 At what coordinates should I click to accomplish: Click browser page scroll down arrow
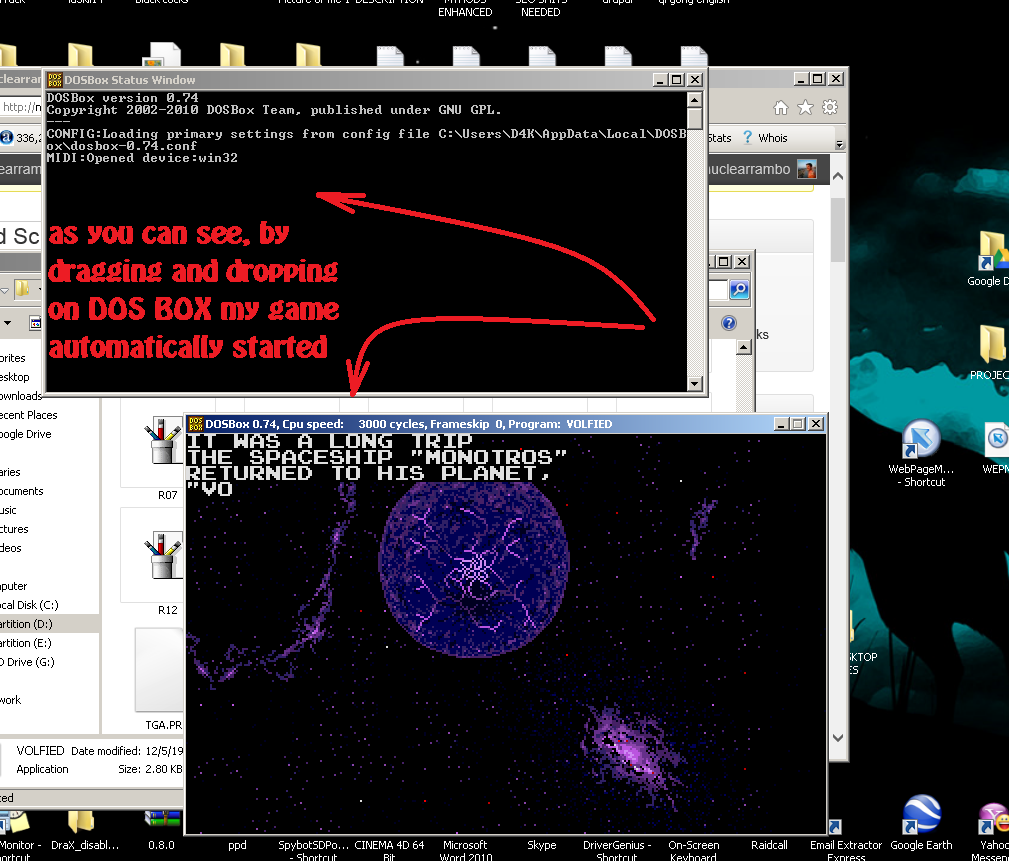coord(838,738)
